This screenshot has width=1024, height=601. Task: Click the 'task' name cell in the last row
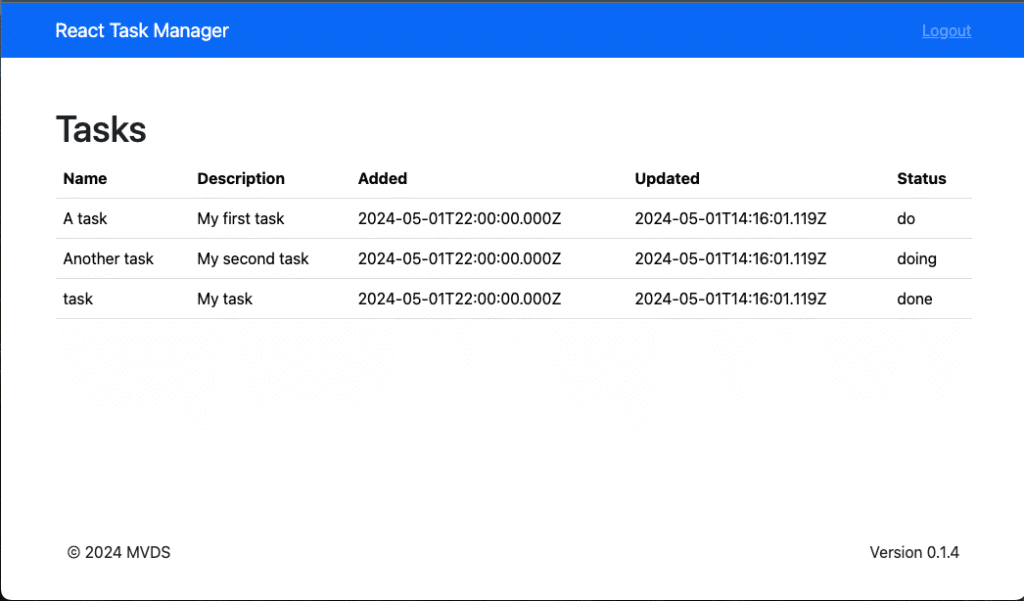(x=78, y=299)
